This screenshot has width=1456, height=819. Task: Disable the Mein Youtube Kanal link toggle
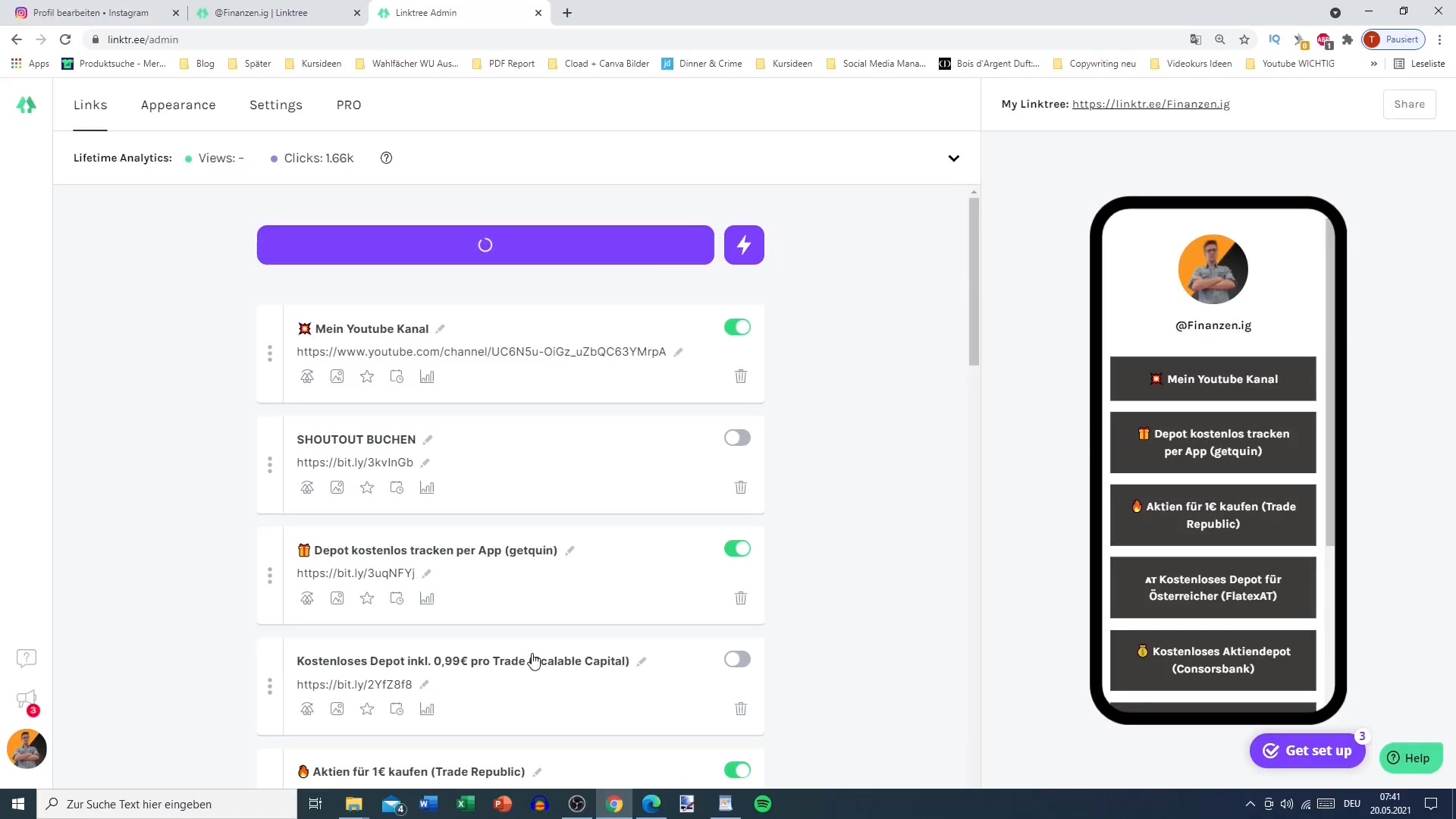pos(736,327)
